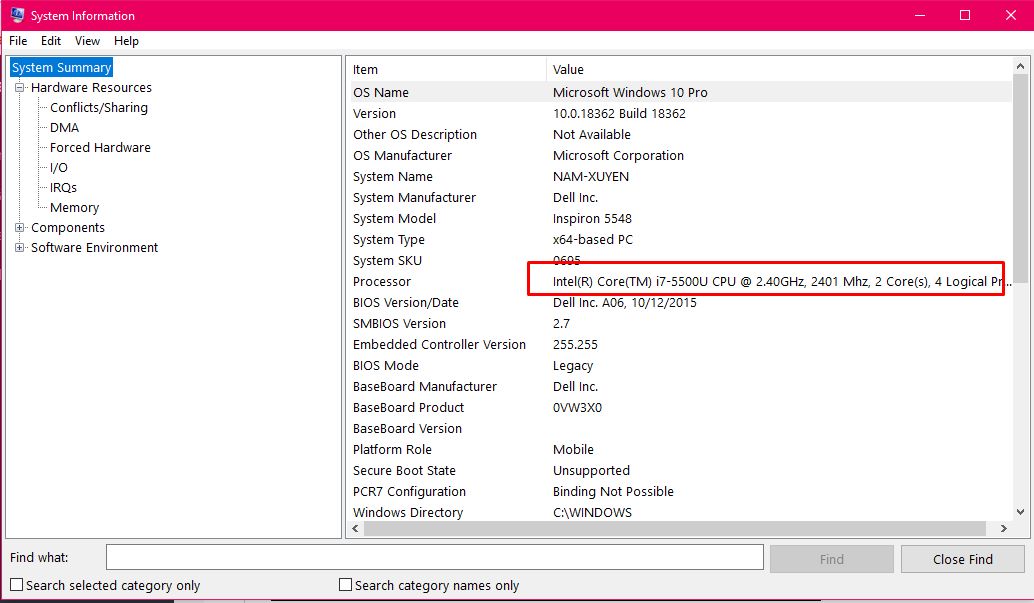Screen dimensions: 1034x603
Task: Open the Edit menu
Action: 51,41
